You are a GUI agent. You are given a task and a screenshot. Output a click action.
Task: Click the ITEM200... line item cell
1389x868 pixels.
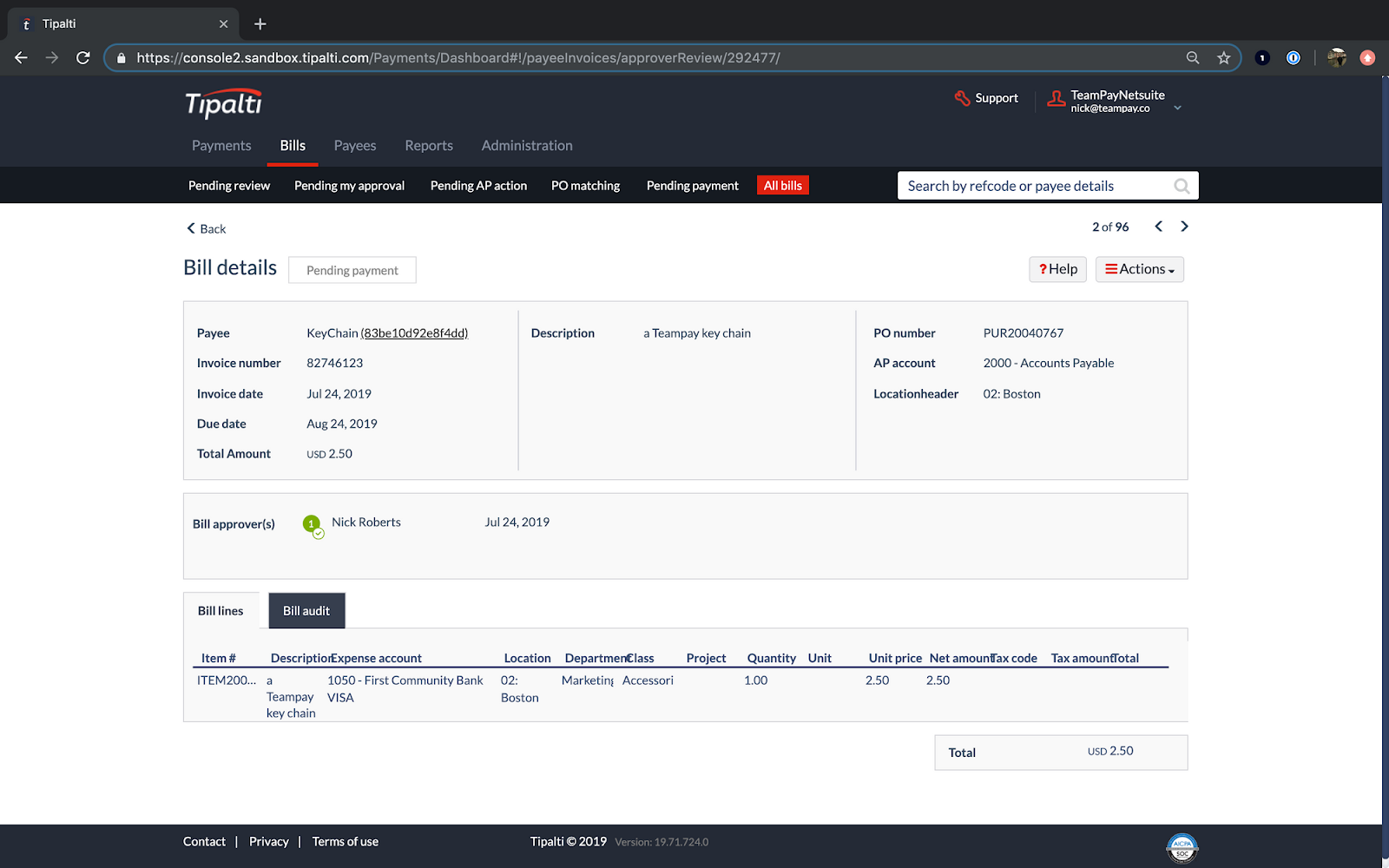[x=227, y=681]
